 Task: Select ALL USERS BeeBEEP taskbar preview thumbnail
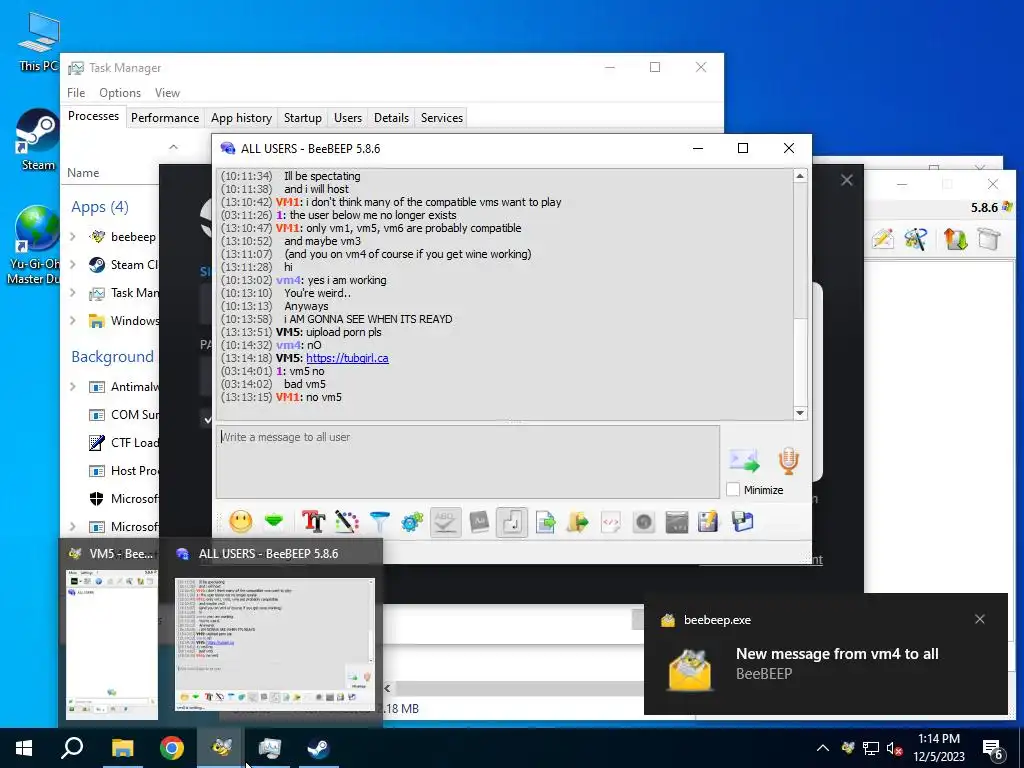click(x=275, y=644)
